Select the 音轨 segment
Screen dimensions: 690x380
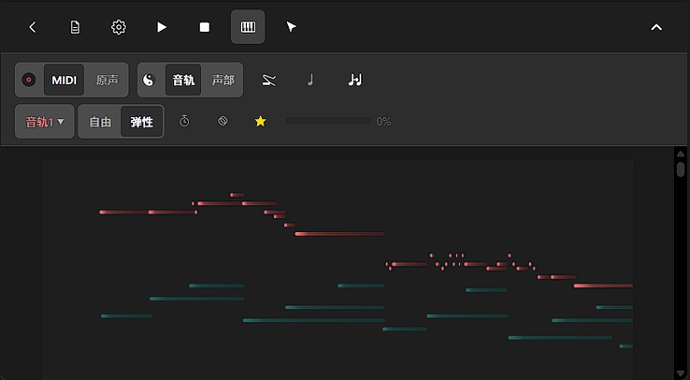coord(183,80)
